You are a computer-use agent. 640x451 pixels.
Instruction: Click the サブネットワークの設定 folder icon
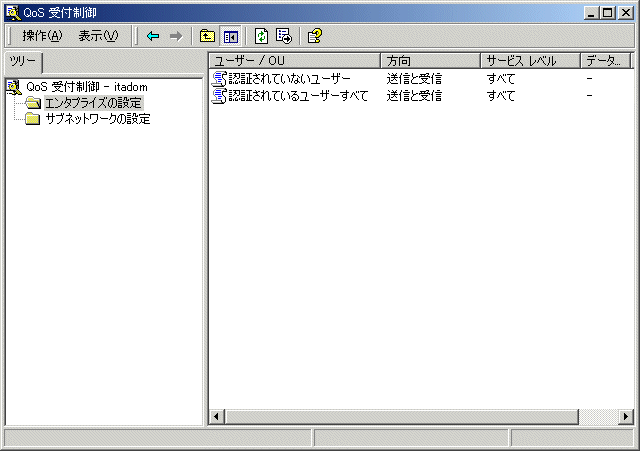(x=33, y=119)
